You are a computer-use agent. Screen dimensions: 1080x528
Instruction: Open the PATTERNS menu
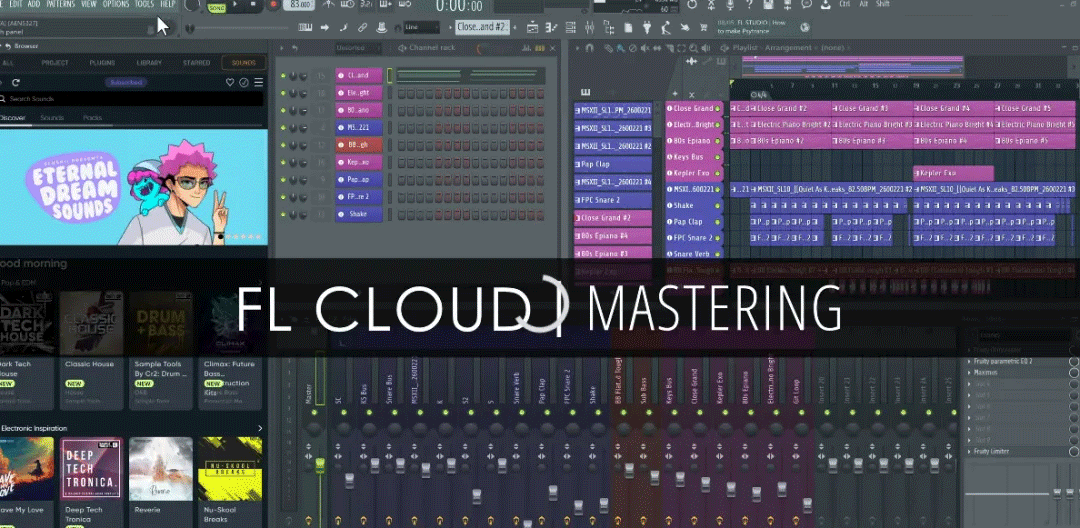pos(60,4)
